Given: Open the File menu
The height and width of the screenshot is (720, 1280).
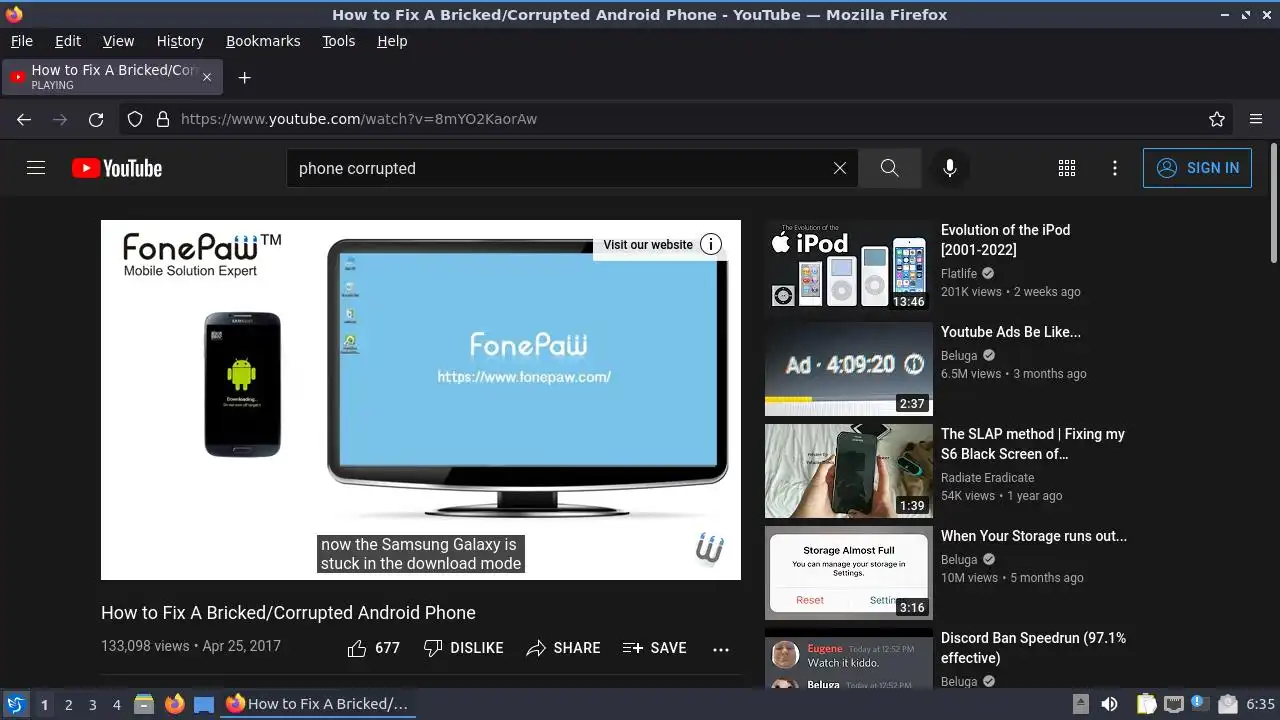Looking at the screenshot, I should [x=21, y=41].
